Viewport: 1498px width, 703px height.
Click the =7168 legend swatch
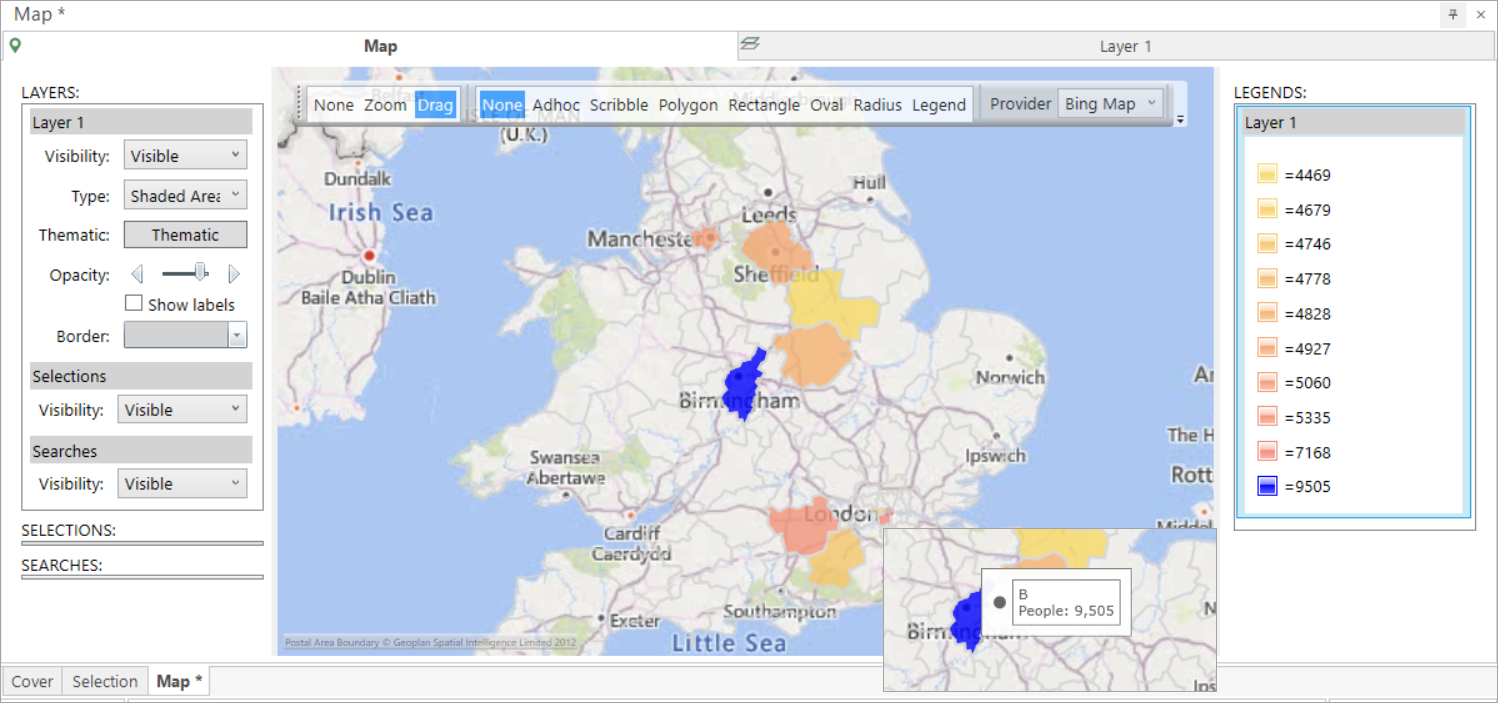point(1267,452)
